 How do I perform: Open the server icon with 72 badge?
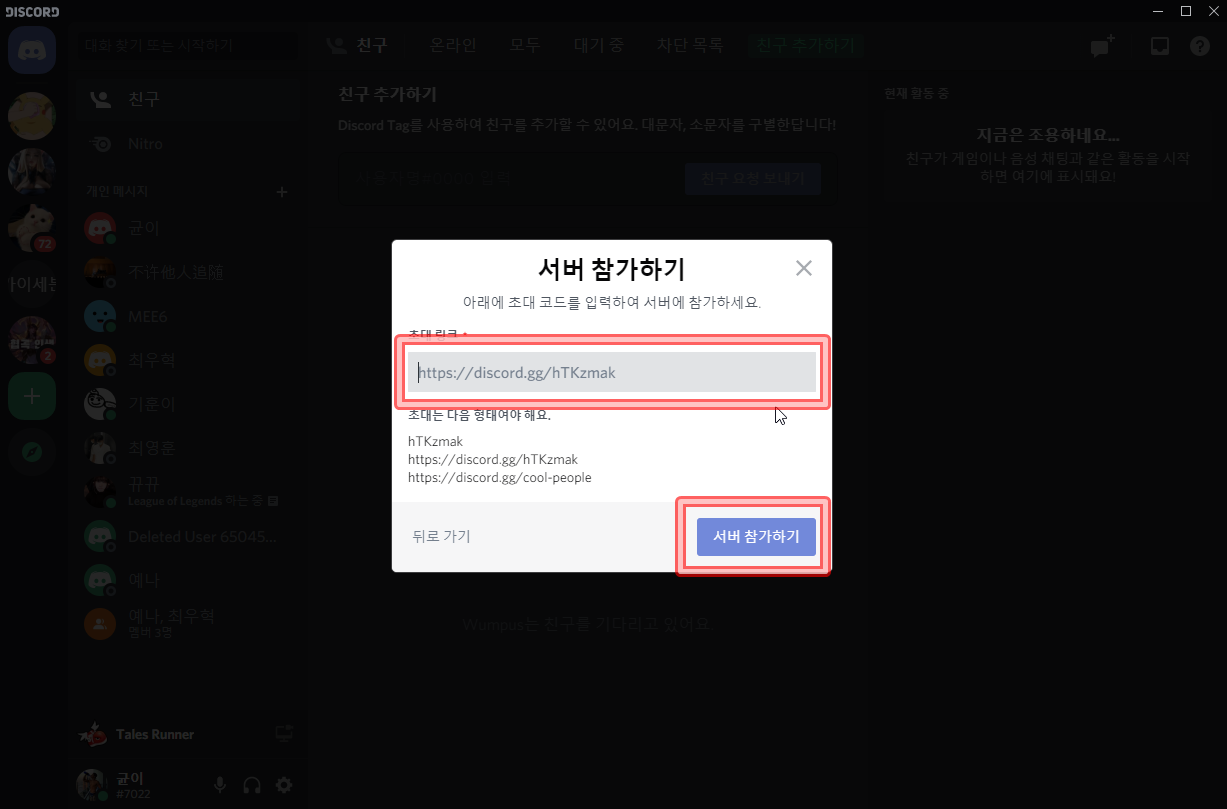[32, 228]
